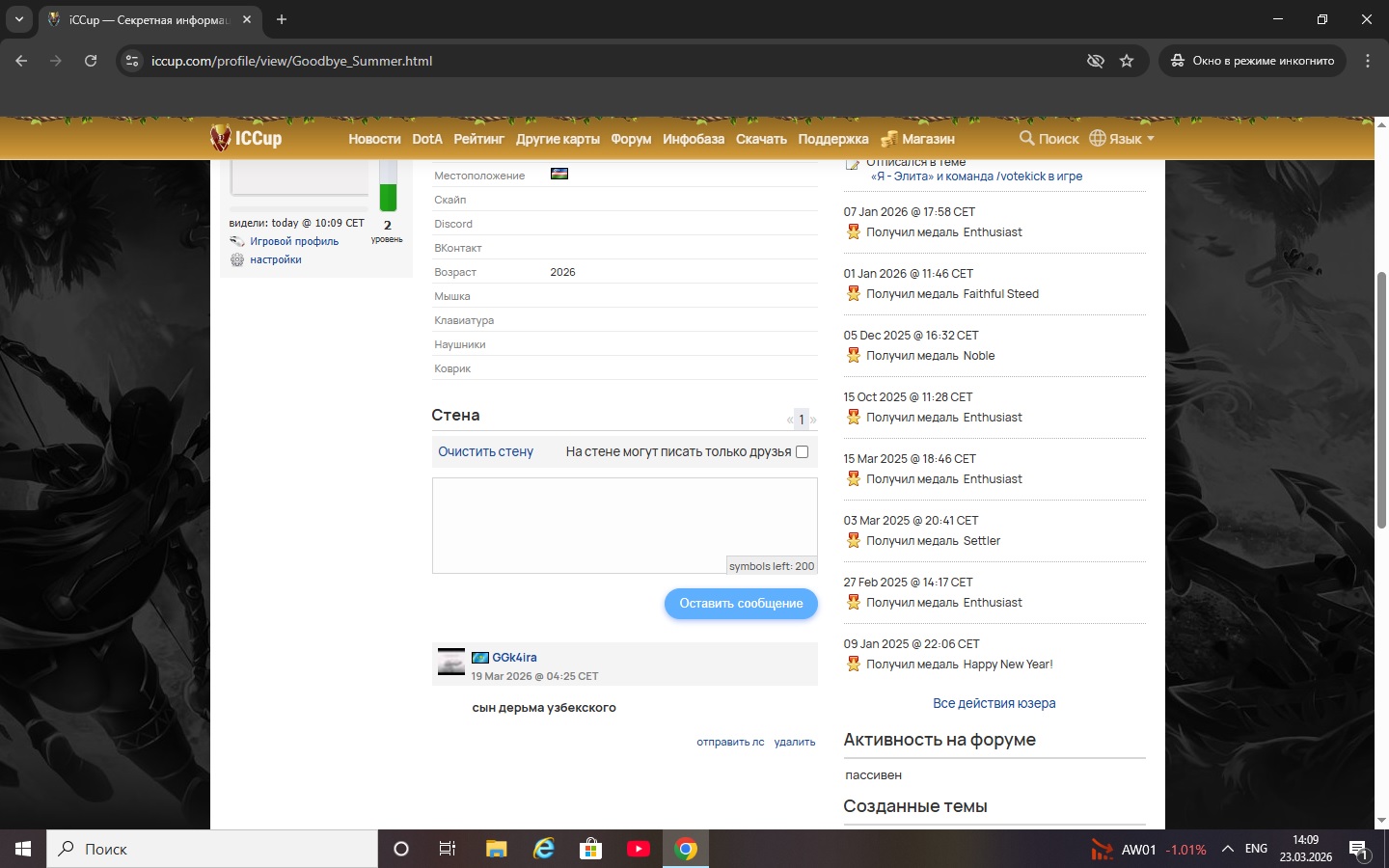
Task: Open profile настройки link
Action: [276, 259]
